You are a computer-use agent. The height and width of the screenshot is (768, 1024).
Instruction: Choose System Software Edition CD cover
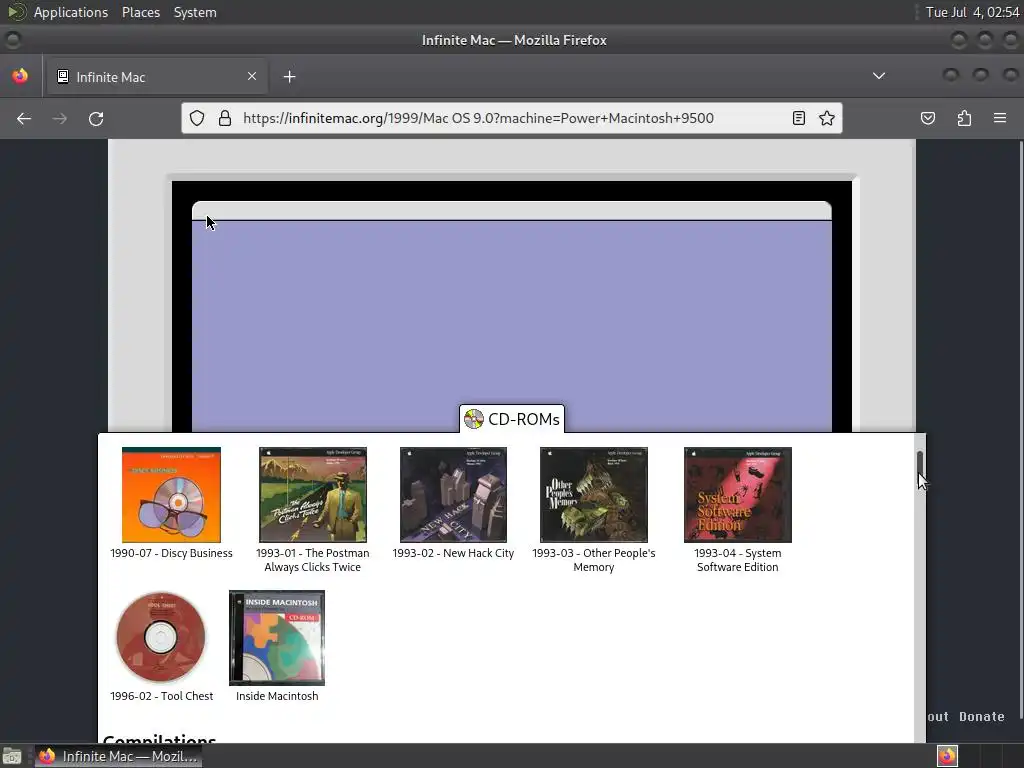coord(737,495)
